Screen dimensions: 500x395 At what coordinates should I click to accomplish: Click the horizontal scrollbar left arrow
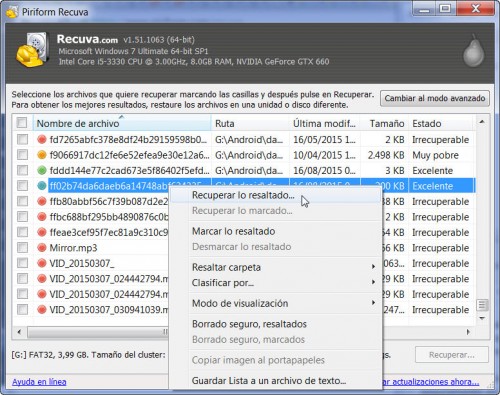click(x=19, y=332)
